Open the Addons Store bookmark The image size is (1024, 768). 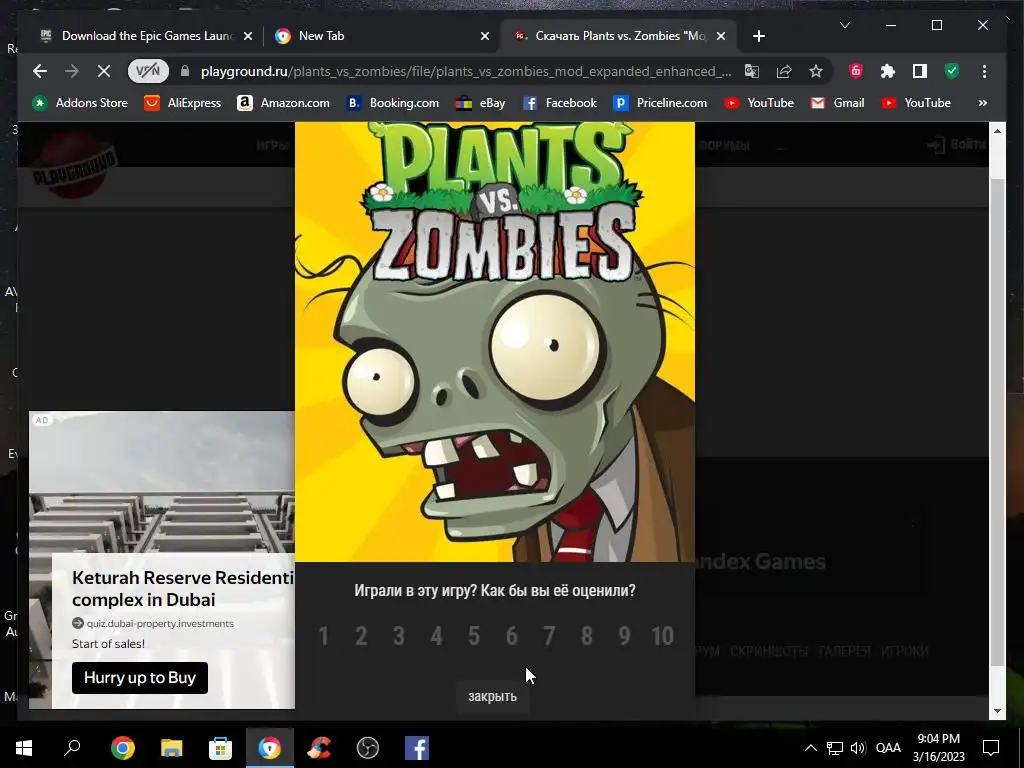(80, 103)
